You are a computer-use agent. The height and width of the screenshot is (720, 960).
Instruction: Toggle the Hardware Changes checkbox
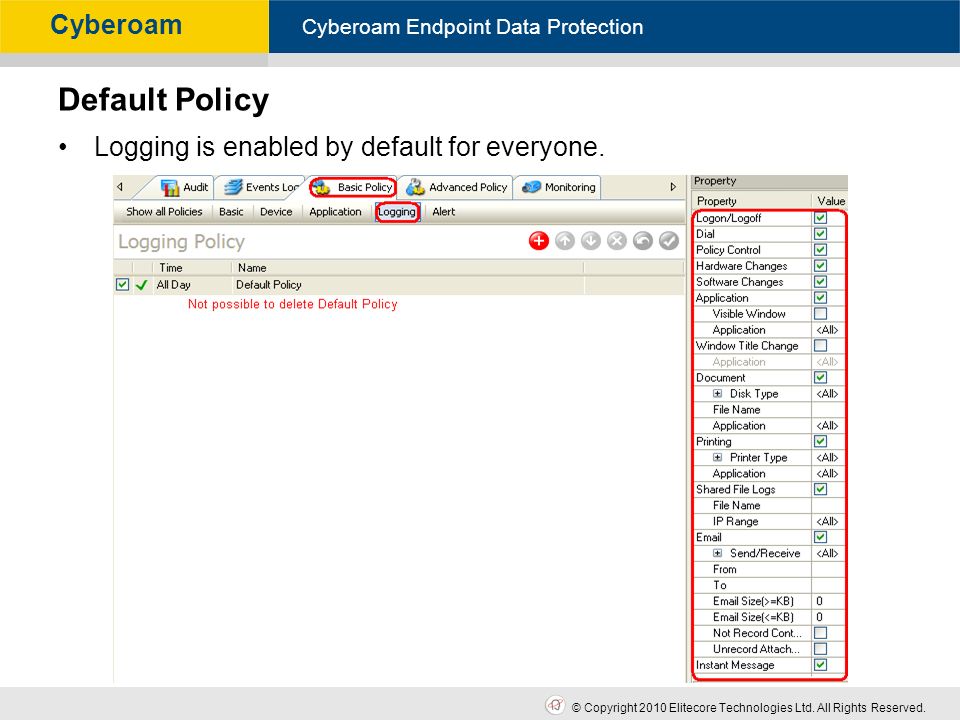click(x=820, y=266)
